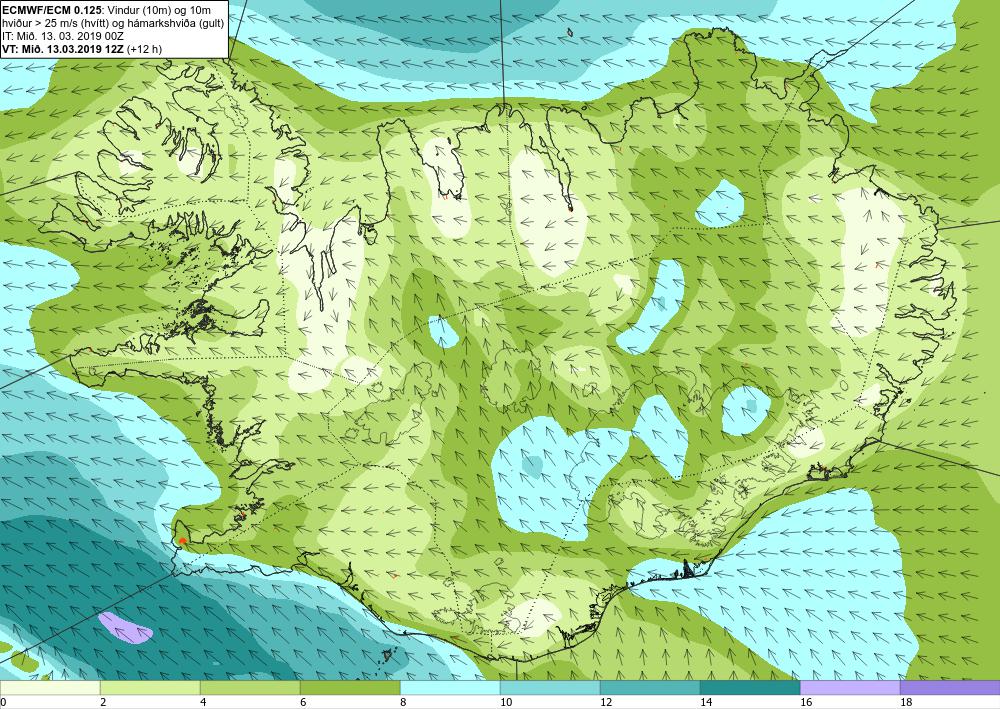Click the legend scale label '10'
The width and height of the screenshot is (1000, 709).
506,703
